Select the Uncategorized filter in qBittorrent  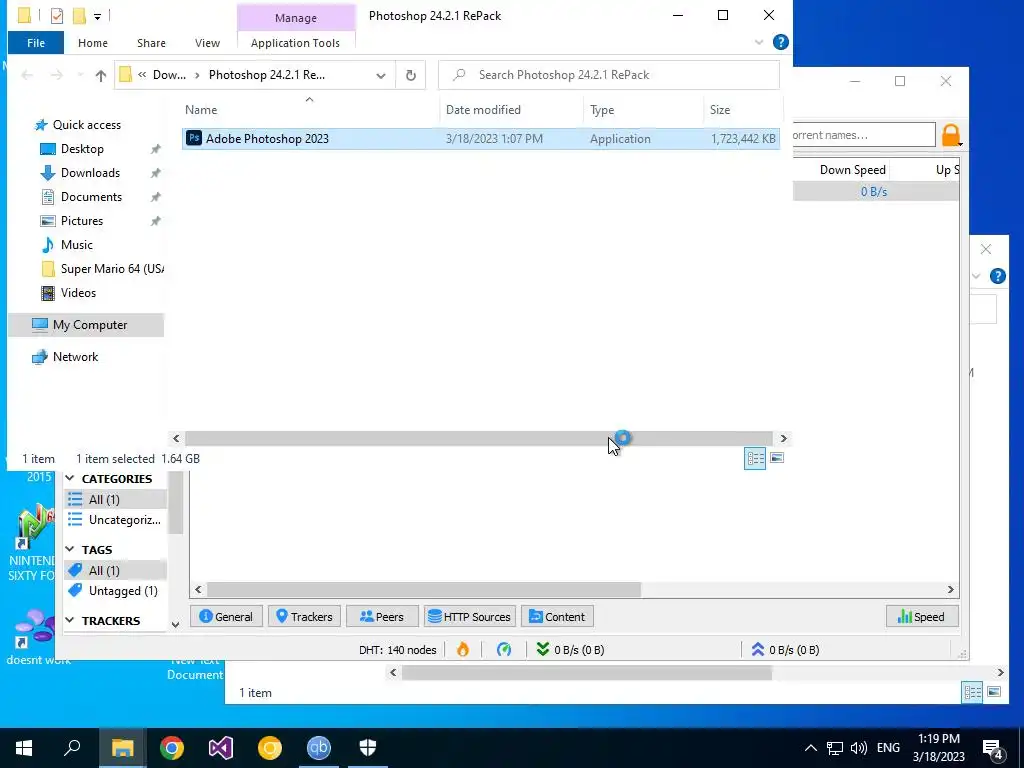(116, 520)
